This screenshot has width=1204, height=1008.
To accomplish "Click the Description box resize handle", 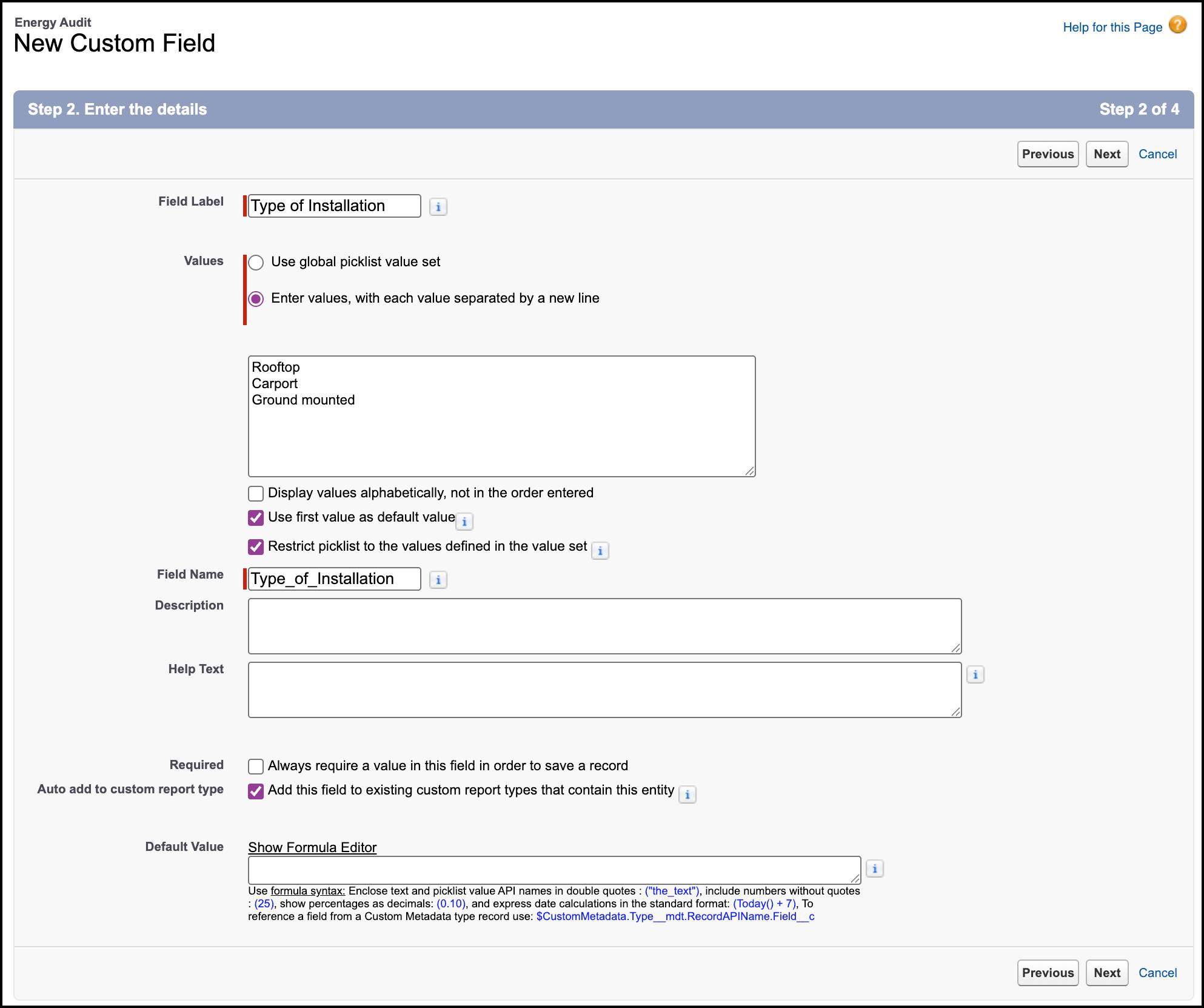I will [x=956, y=648].
